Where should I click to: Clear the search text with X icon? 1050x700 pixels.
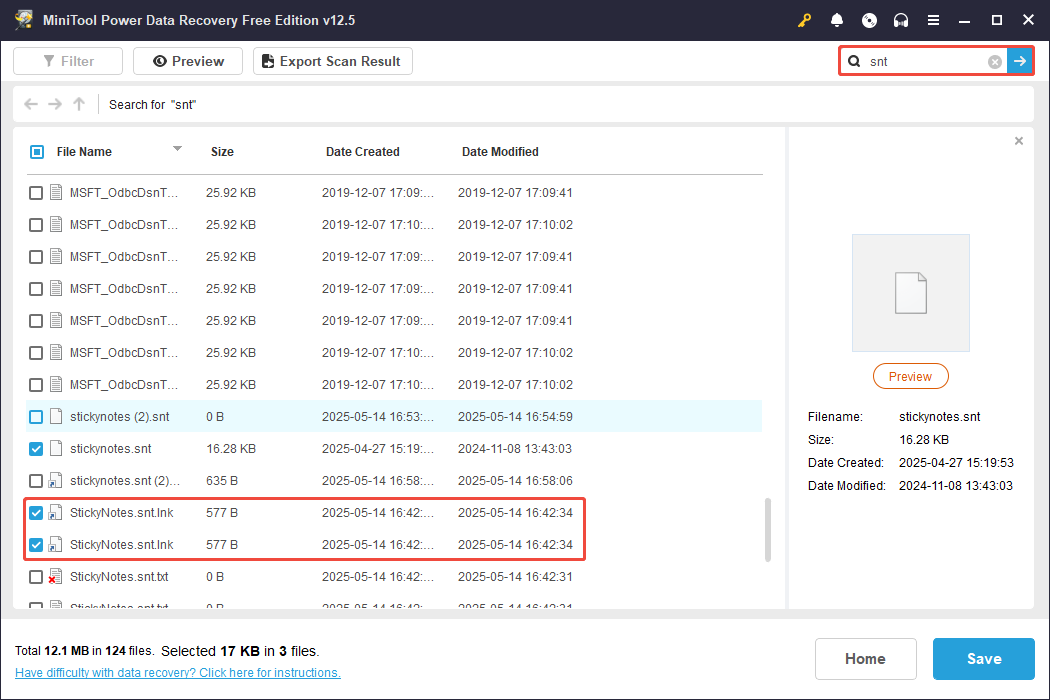[995, 62]
